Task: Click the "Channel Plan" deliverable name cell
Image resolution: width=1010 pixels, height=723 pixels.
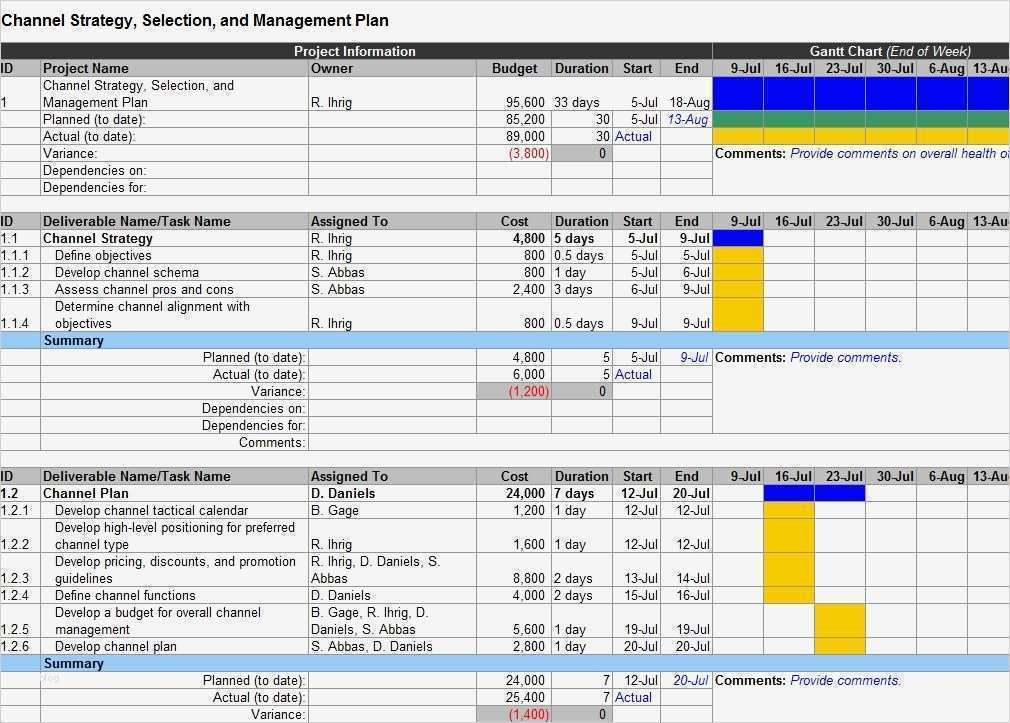Action: click(x=90, y=493)
